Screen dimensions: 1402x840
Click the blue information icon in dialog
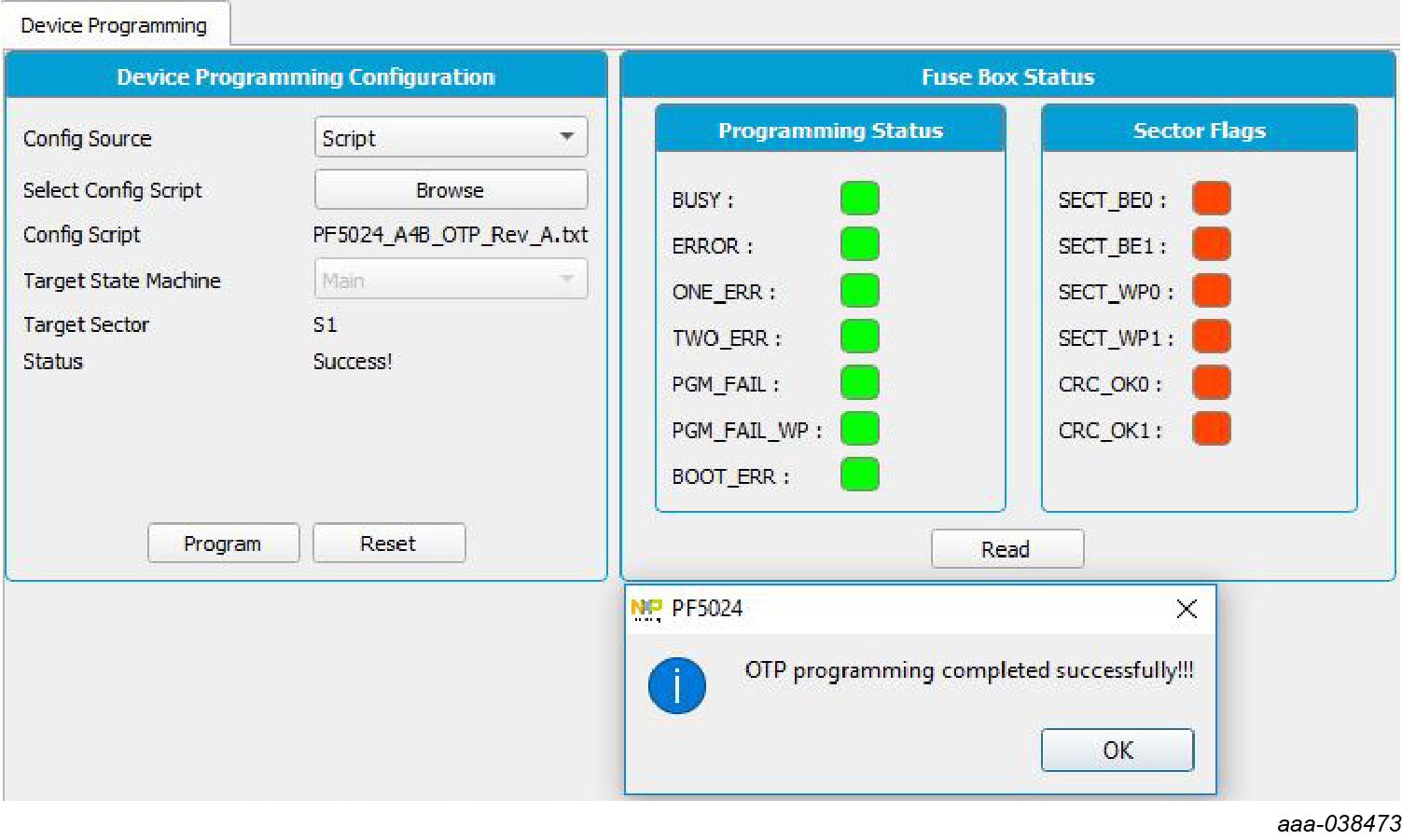click(676, 685)
